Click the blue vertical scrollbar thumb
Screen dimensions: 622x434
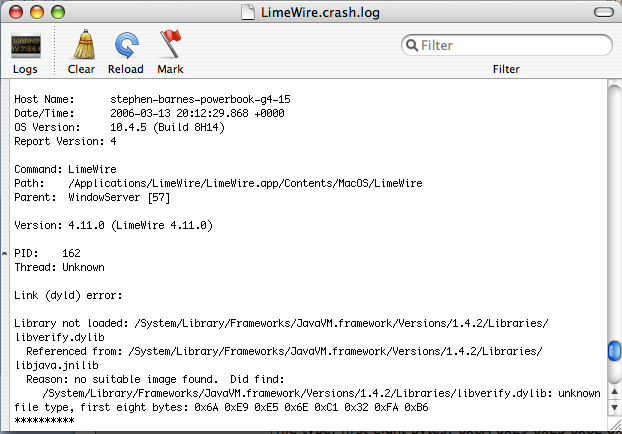[x=614, y=351]
